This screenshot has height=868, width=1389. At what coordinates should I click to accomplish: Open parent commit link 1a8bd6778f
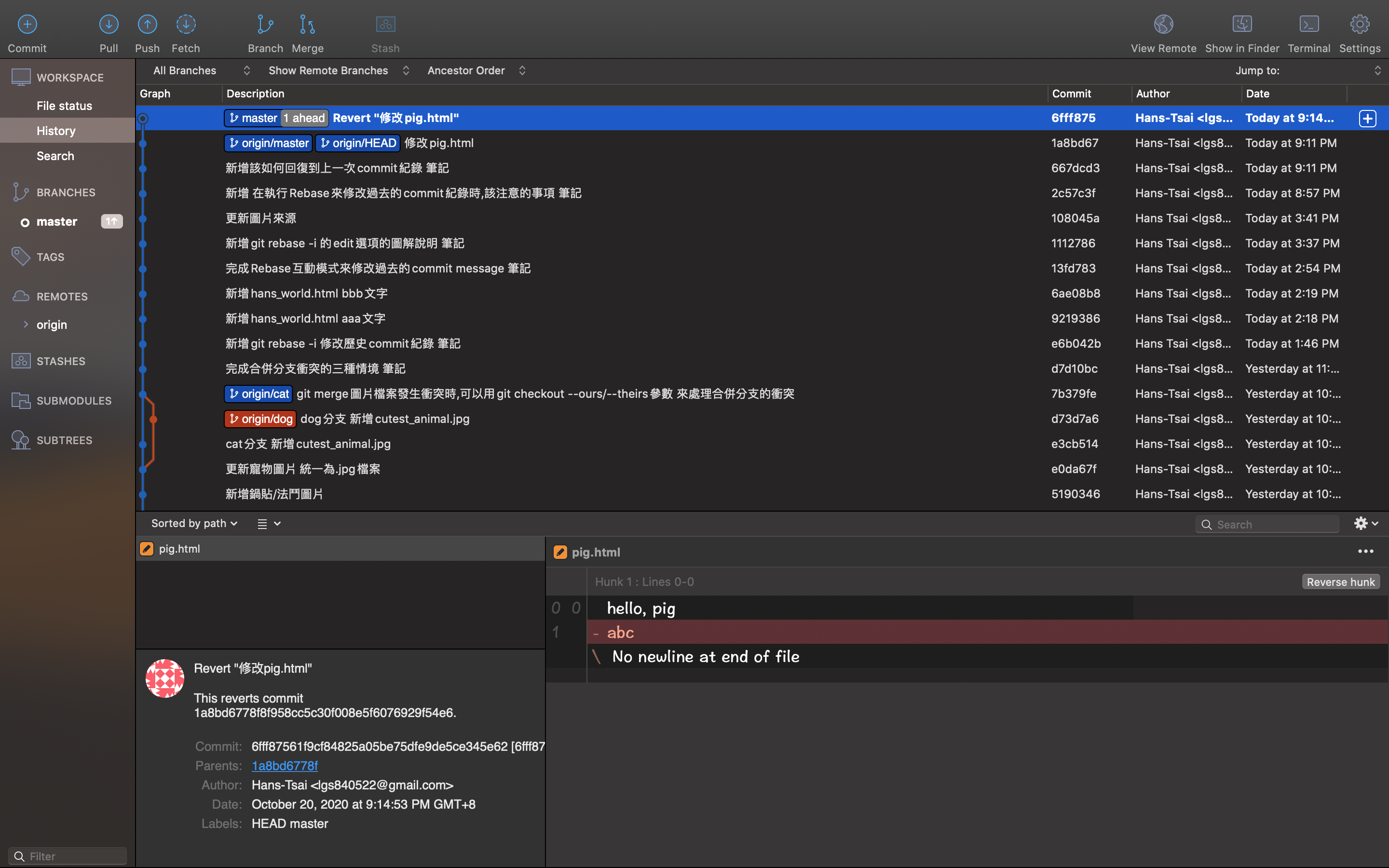pyautogui.click(x=285, y=765)
